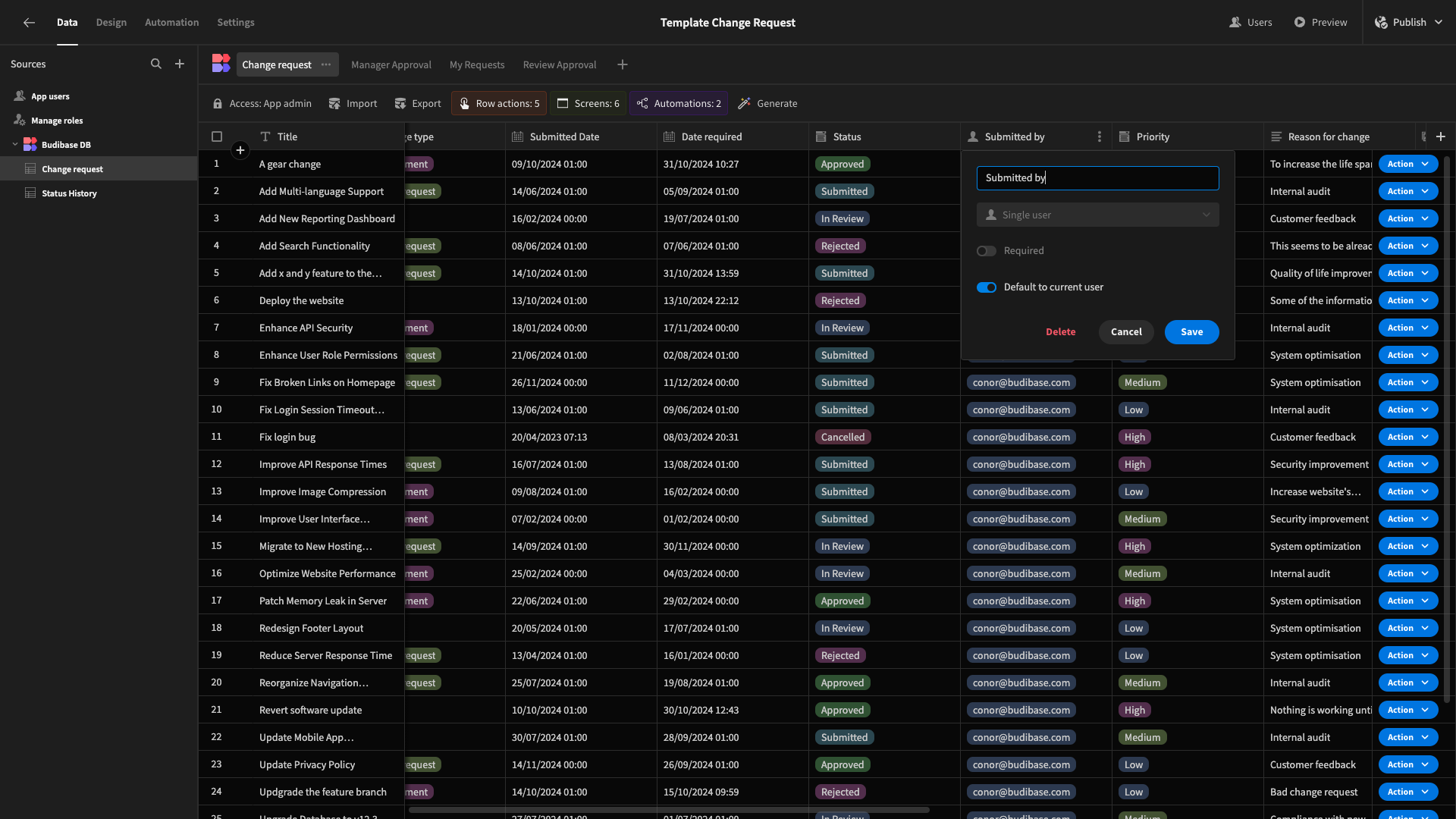1456x819 pixels.
Task: Click Cancel in the column editor
Action: (x=1126, y=332)
